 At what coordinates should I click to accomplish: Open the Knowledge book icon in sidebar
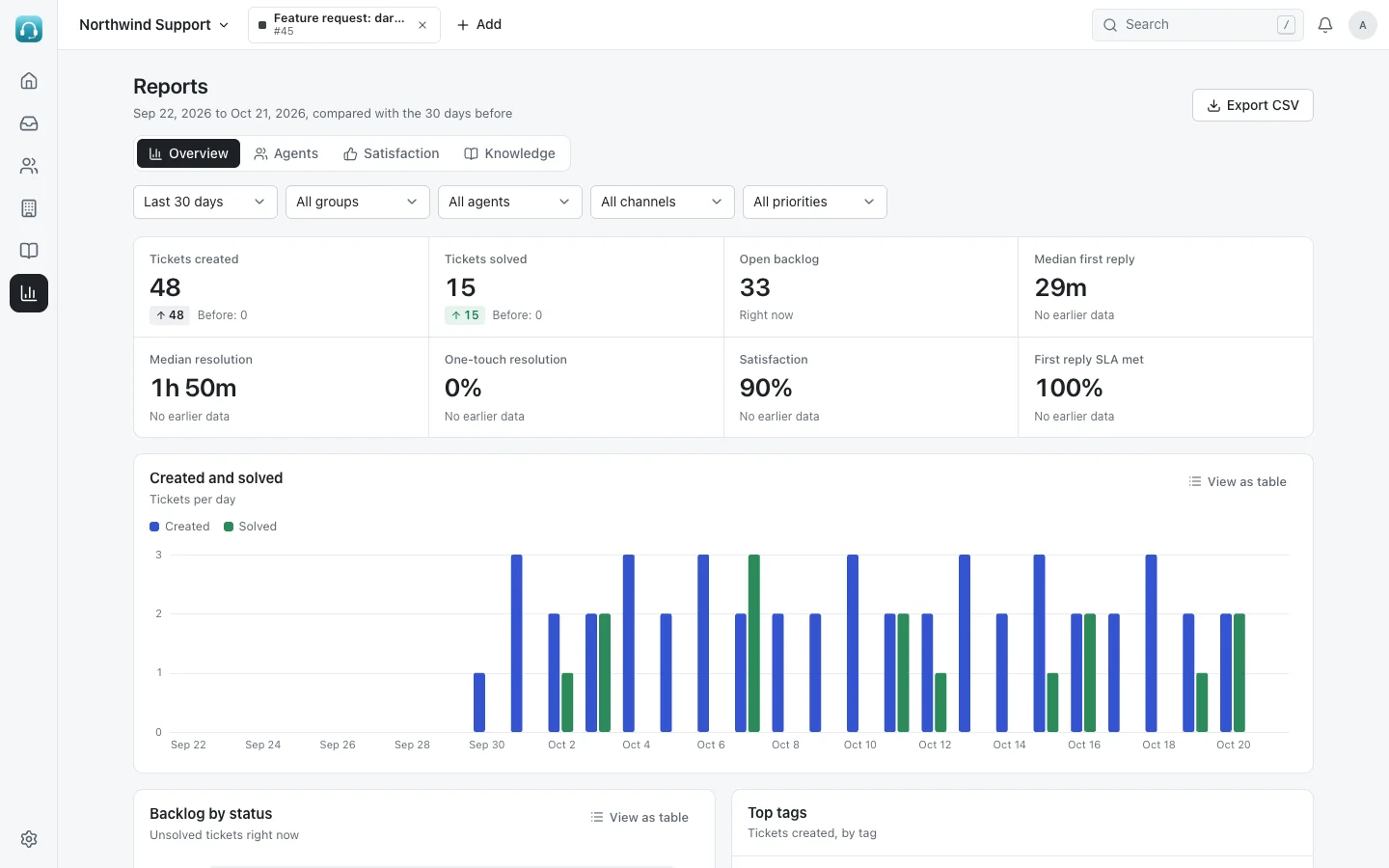pyautogui.click(x=29, y=251)
